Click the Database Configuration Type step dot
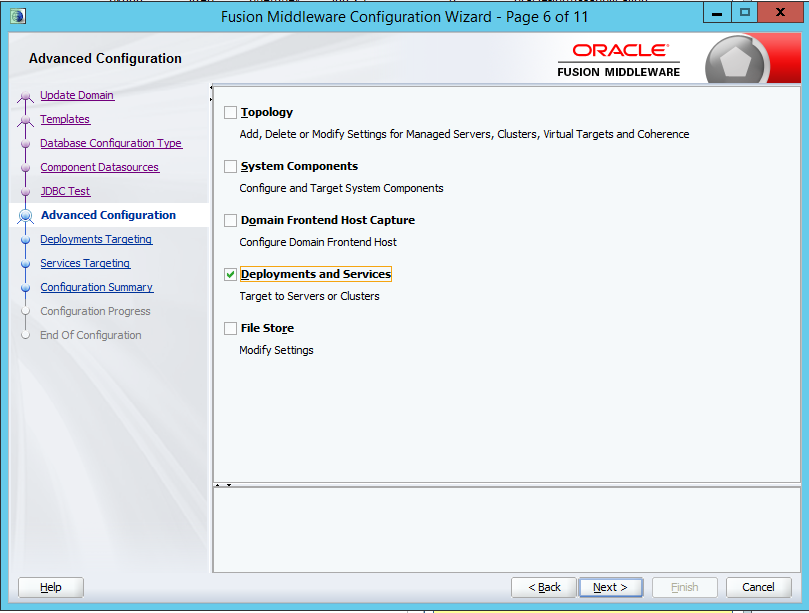809x613 pixels. pos(25,144)
